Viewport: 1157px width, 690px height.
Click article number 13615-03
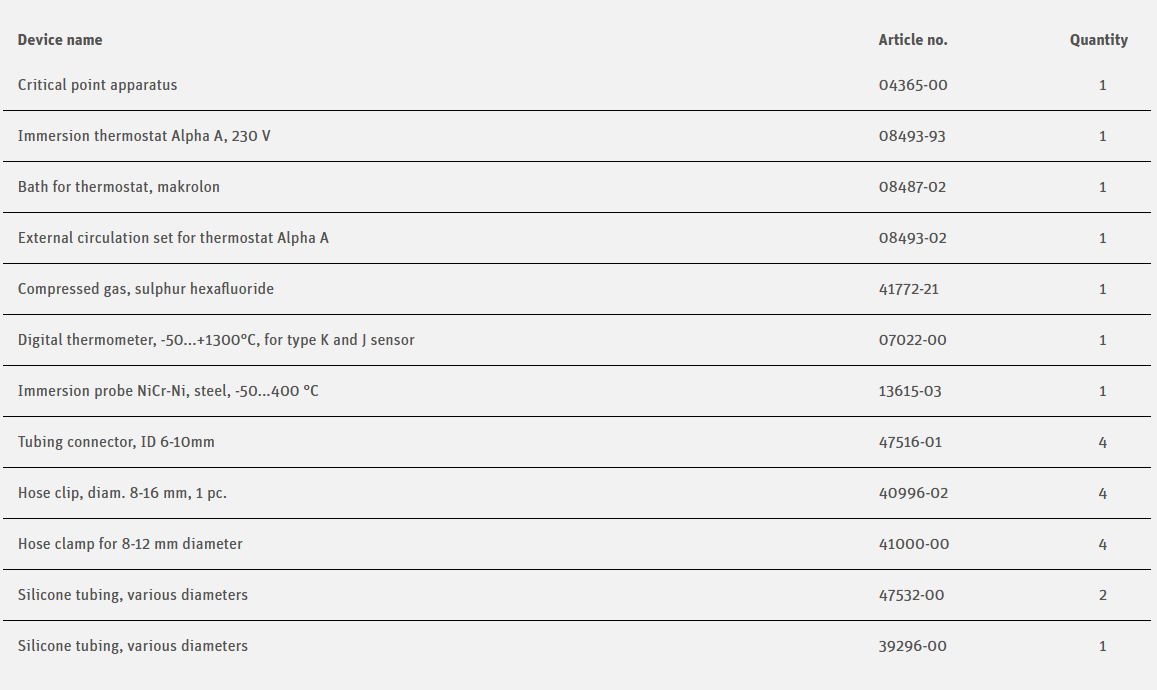point(910,391)
